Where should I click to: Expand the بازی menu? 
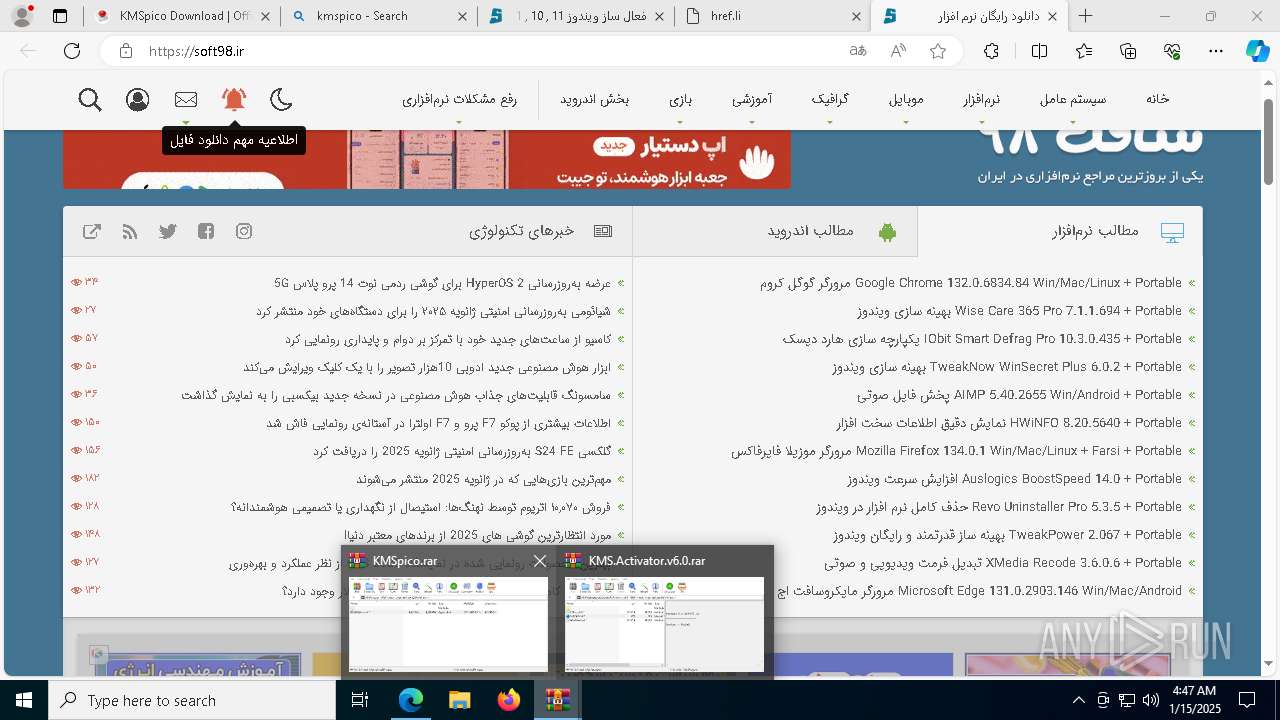pyautogui.click(x=681, y=98)
